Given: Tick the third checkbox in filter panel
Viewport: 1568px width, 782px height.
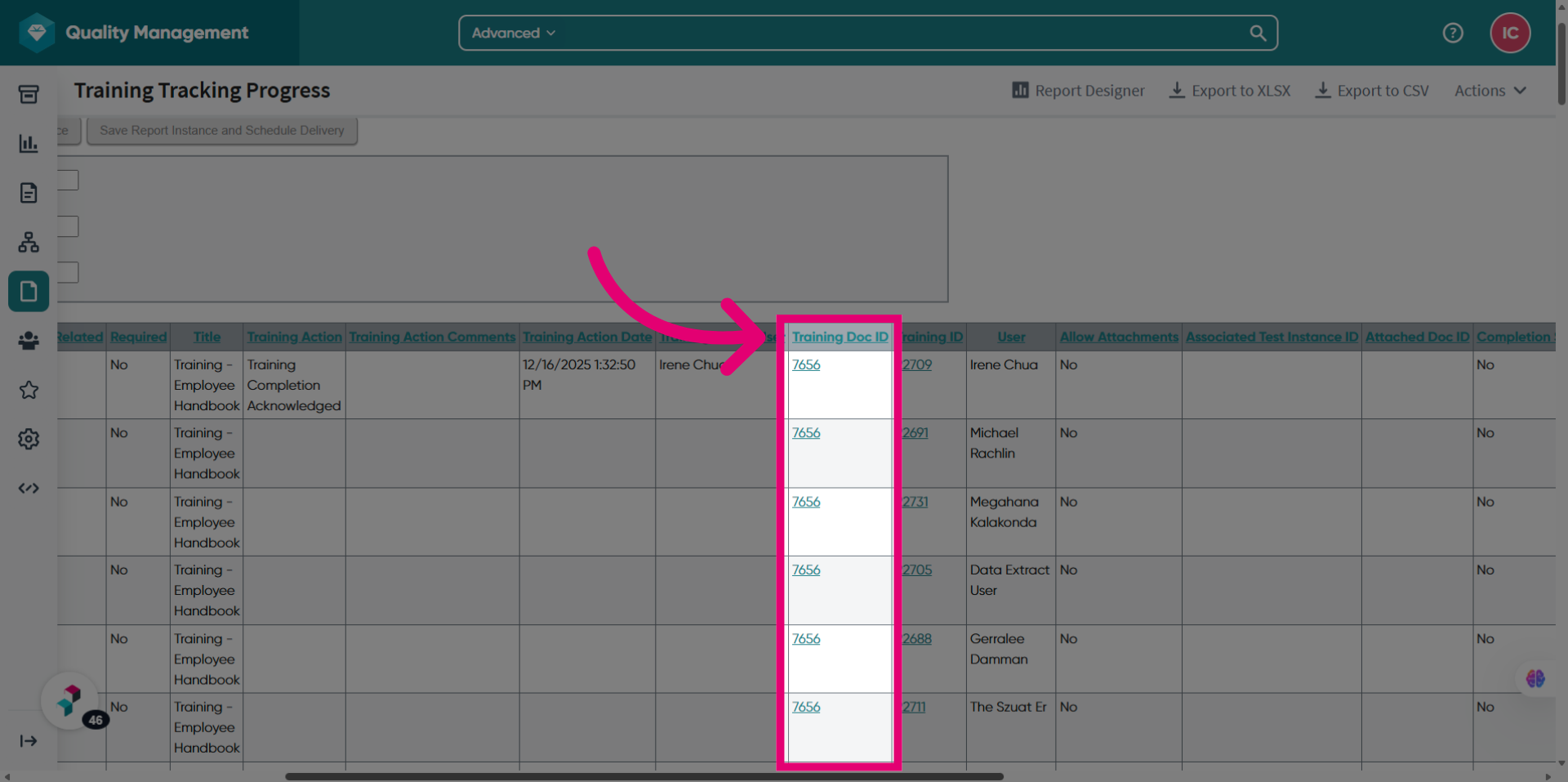Looking at the screenshot, I should coord(68,272).
